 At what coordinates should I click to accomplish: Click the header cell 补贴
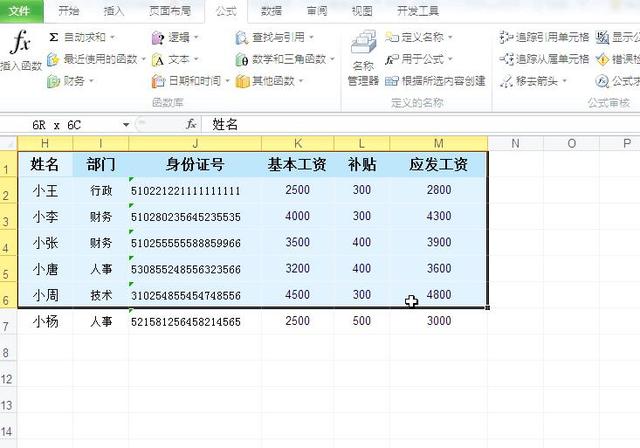point(362,164)
